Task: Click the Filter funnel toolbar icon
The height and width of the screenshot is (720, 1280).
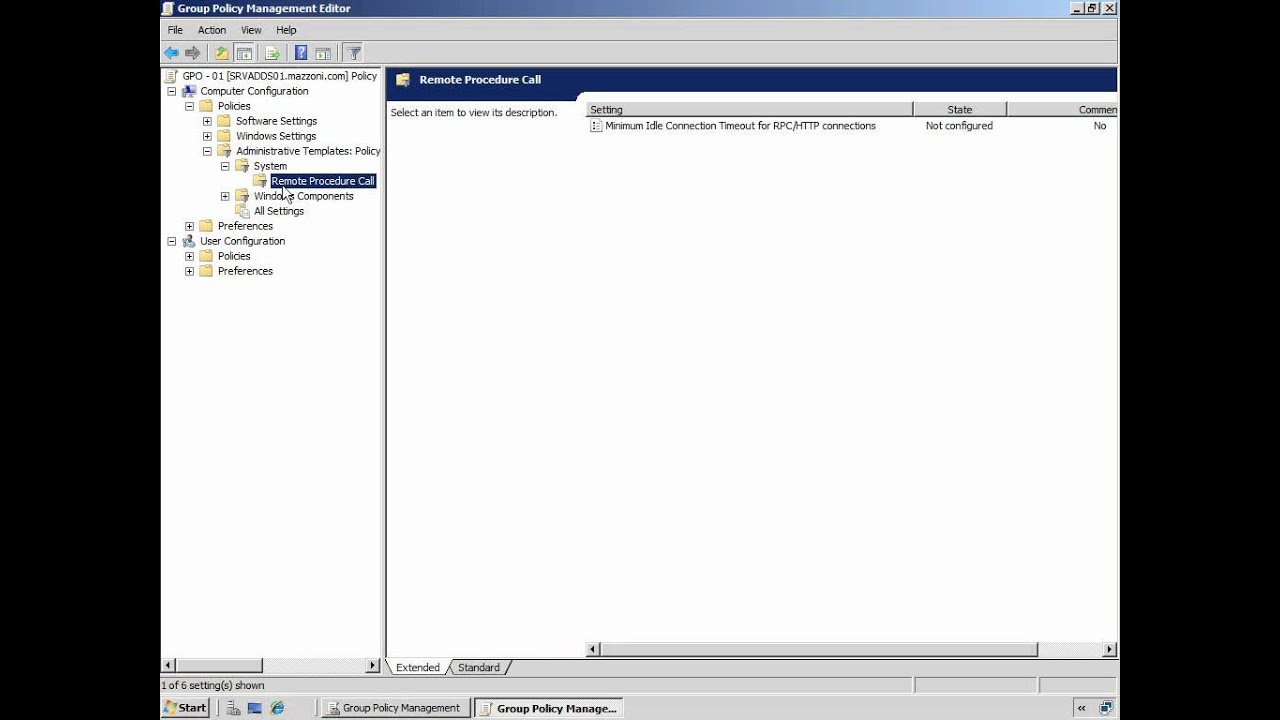Action: click(x=353, y=53)
